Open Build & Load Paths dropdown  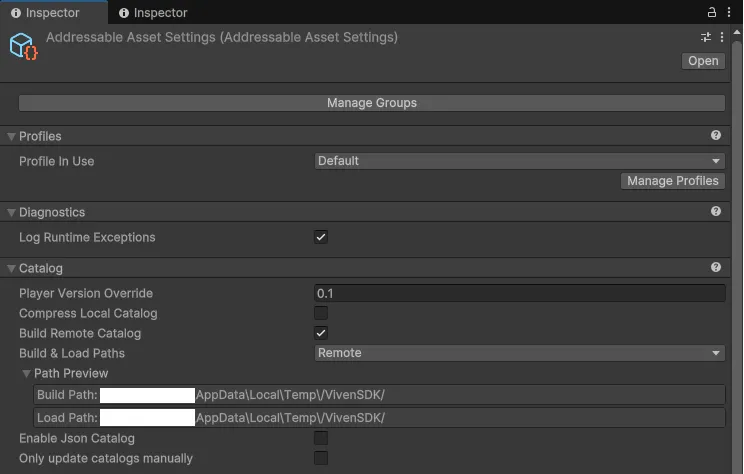pos(519,353)
